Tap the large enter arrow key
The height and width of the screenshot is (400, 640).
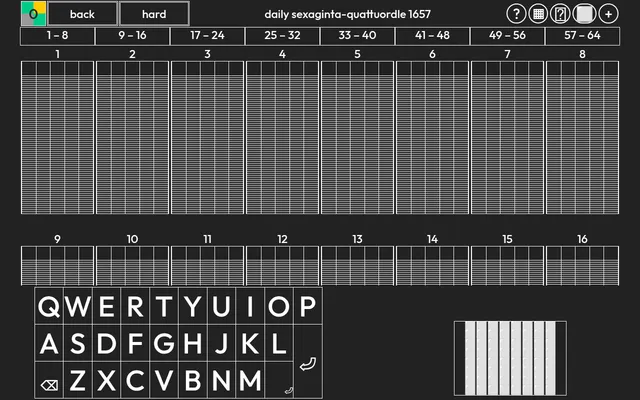[308, 363]
